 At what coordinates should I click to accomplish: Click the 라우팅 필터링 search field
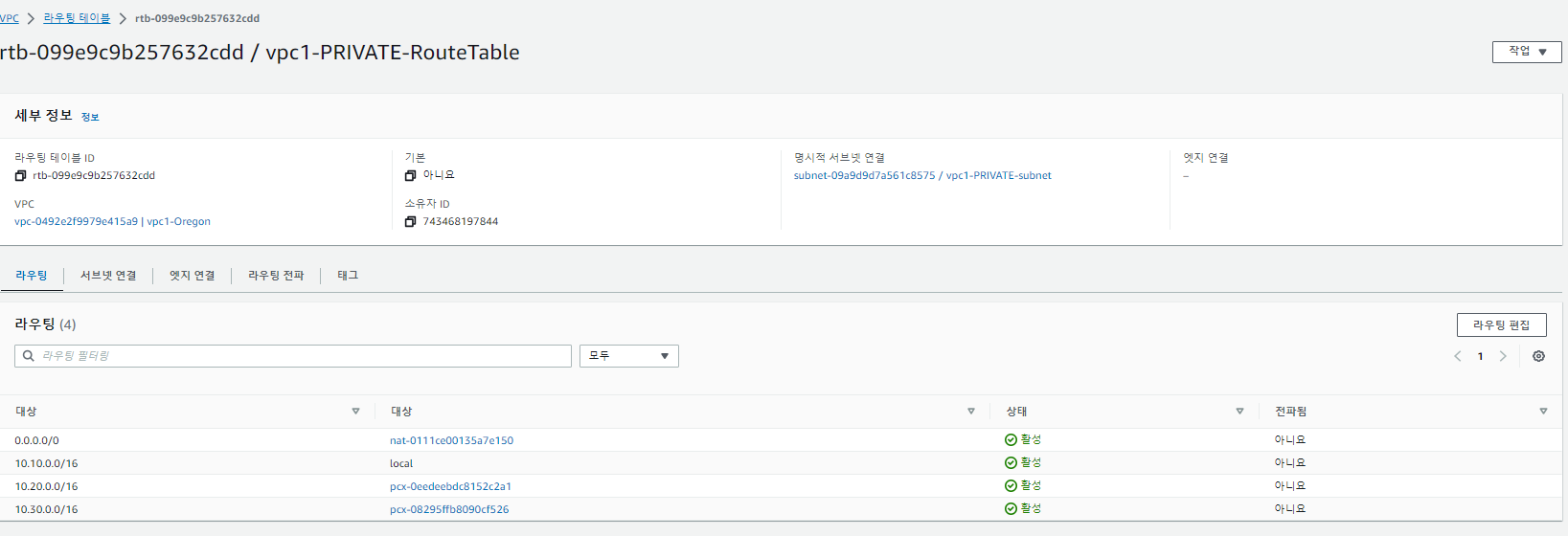tap(293, 356)
